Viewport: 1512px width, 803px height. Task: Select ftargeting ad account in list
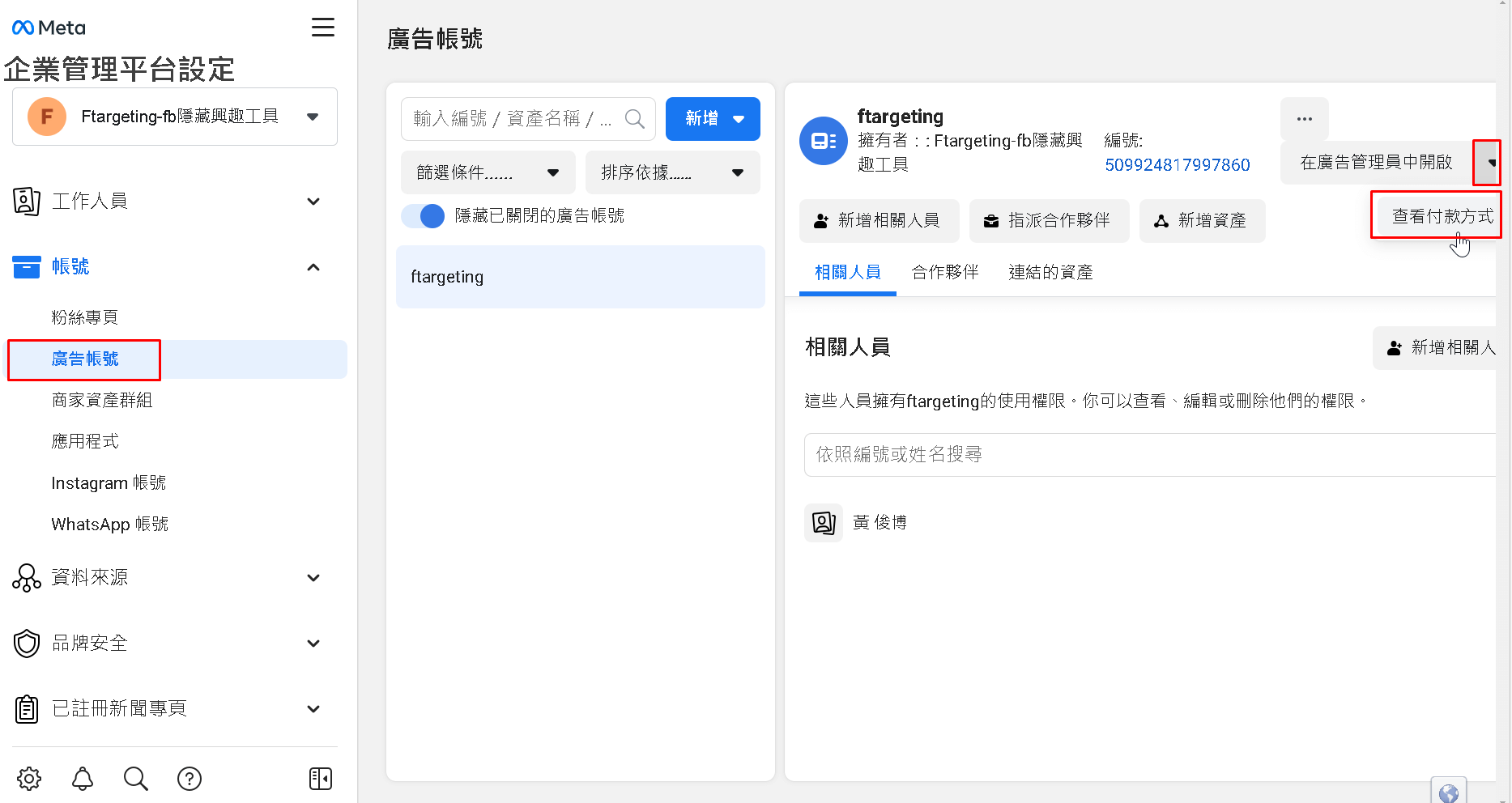click(581, 277)
